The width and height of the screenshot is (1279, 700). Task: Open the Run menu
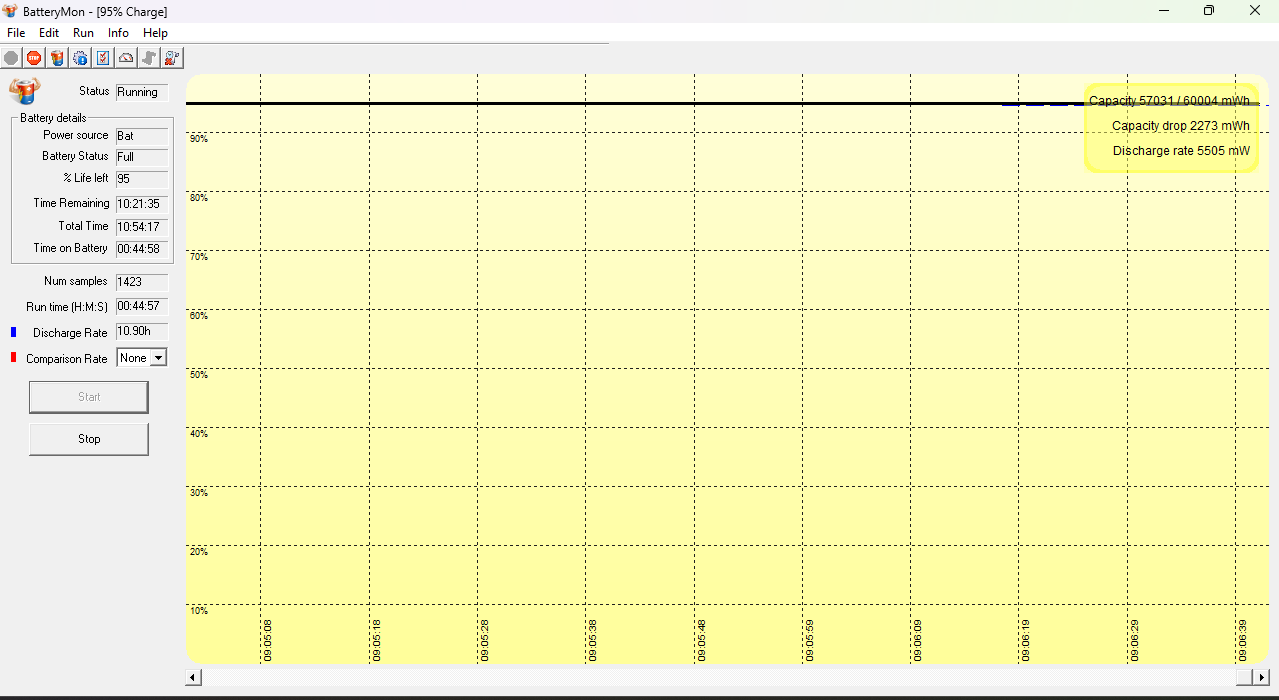[83, 33]
